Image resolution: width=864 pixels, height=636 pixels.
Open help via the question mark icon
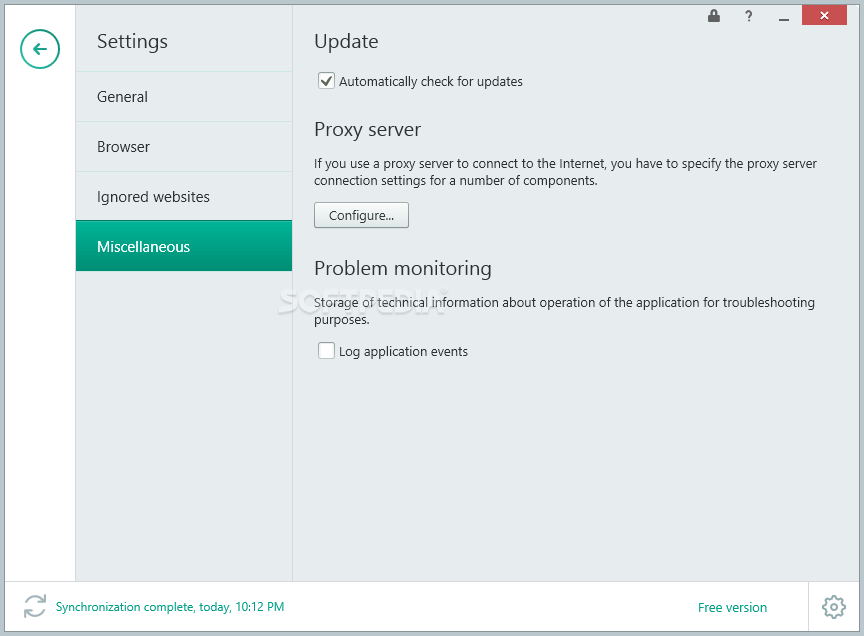coord(748,16)
